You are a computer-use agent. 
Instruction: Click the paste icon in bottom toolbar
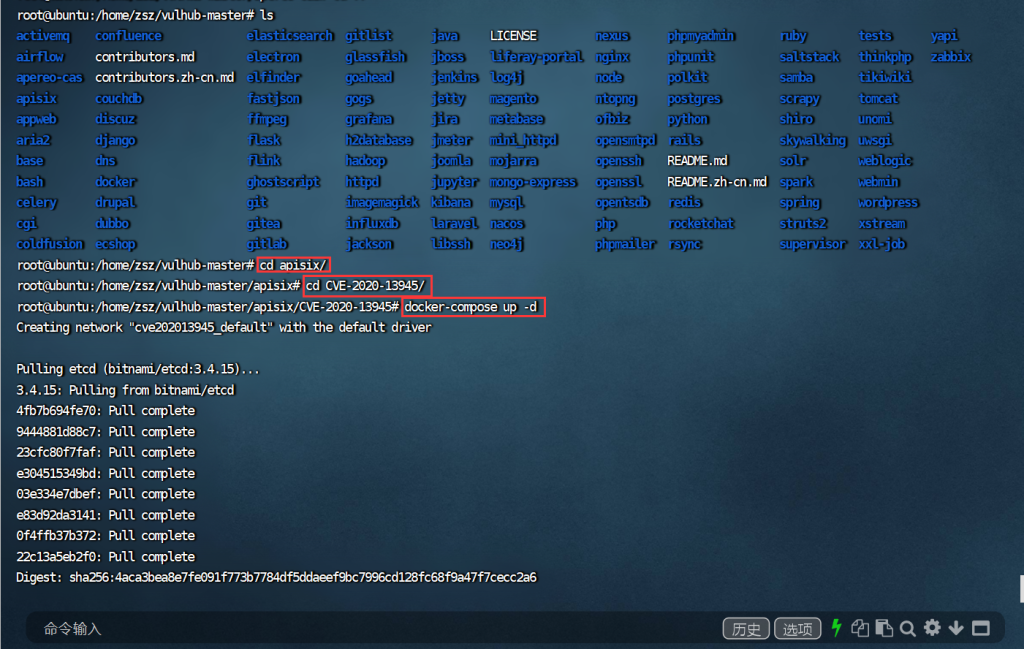click(x=884, y=628)
